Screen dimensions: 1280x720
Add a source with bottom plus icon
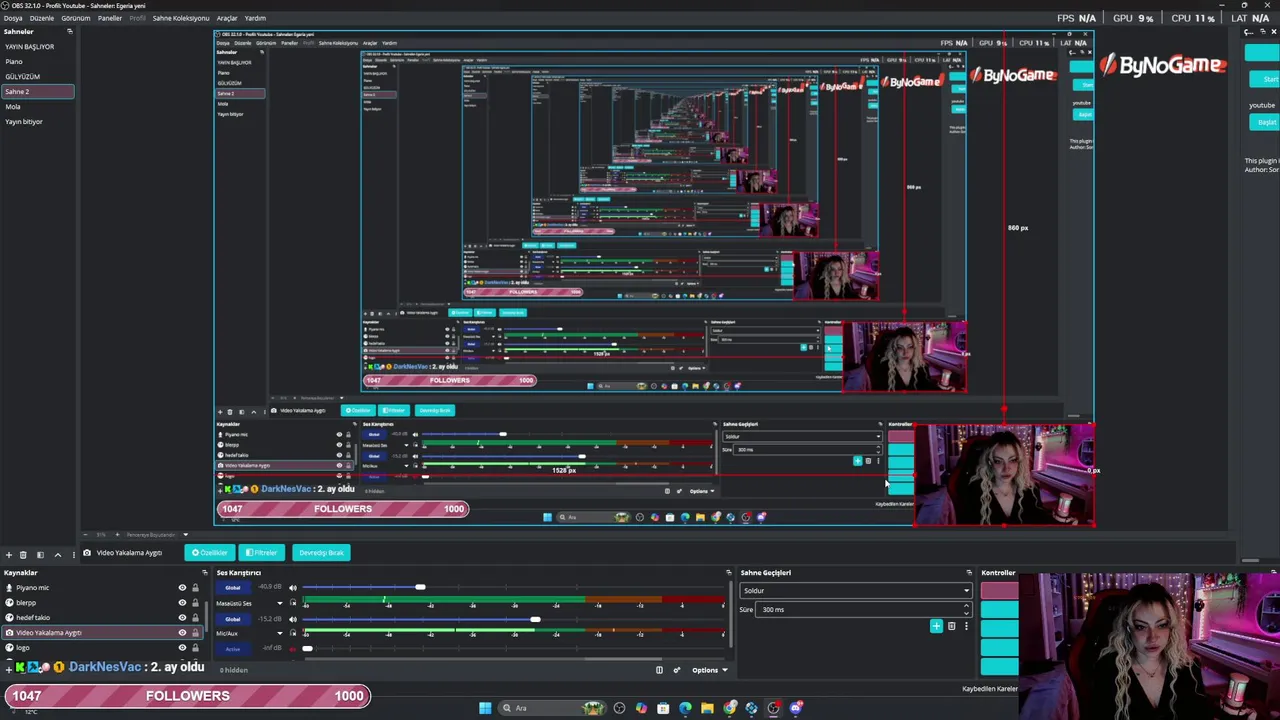[x=9, y=669]
